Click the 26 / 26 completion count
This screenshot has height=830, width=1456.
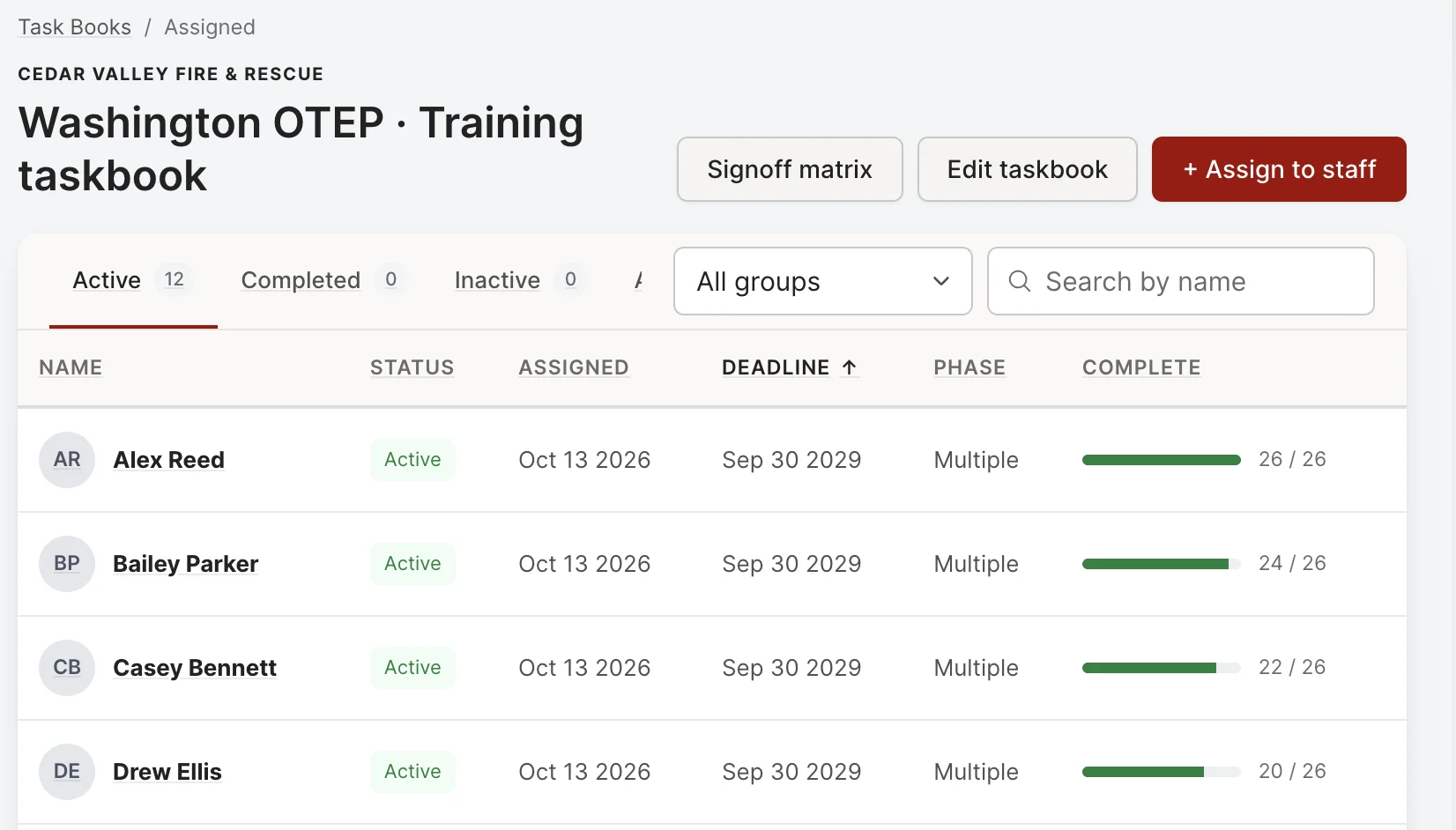coord(1292,459)
